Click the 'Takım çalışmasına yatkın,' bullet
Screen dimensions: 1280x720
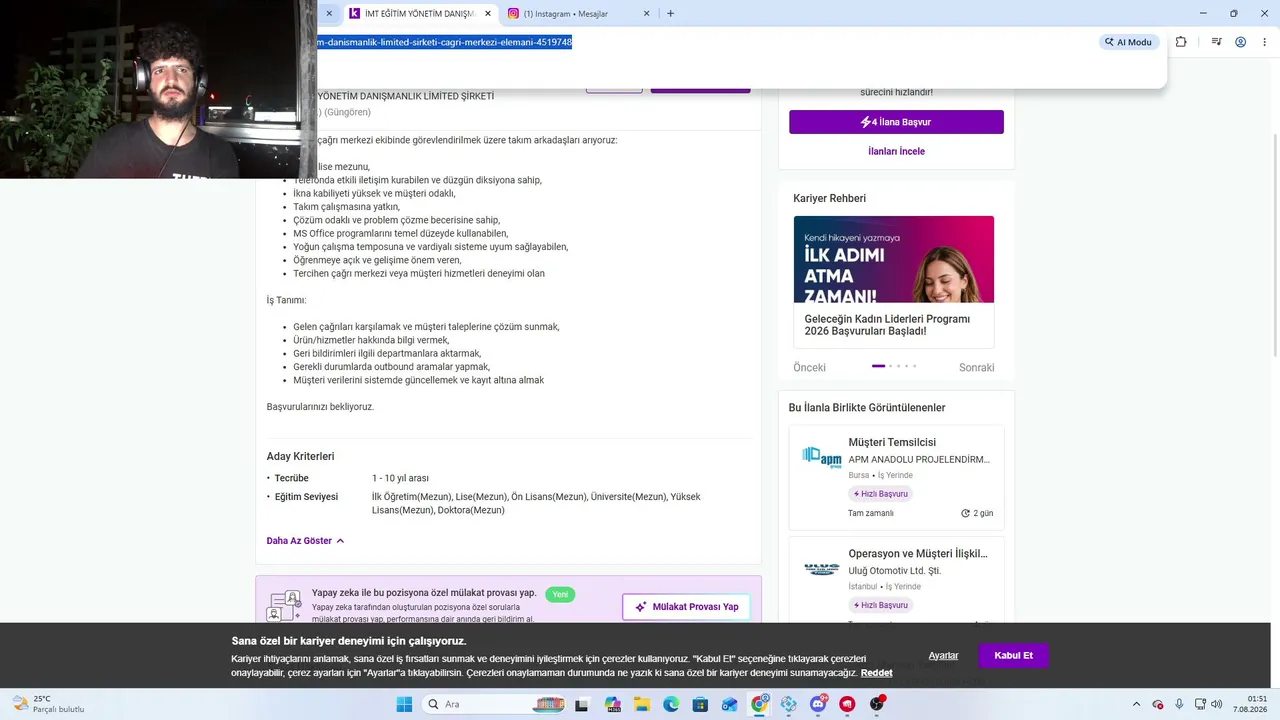coord(346,207)
